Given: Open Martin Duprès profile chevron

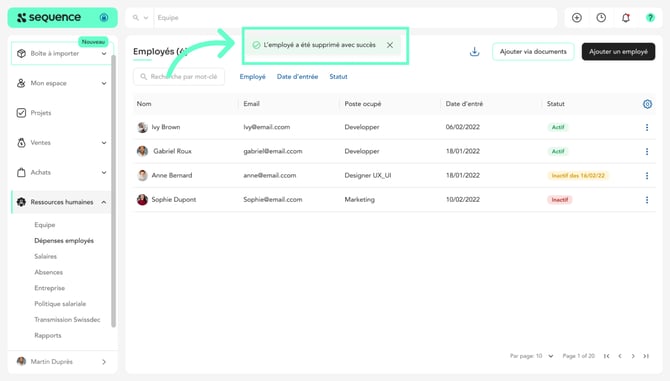Looking at the screenshot, I should pyautogui.click(x=104, y=362).
